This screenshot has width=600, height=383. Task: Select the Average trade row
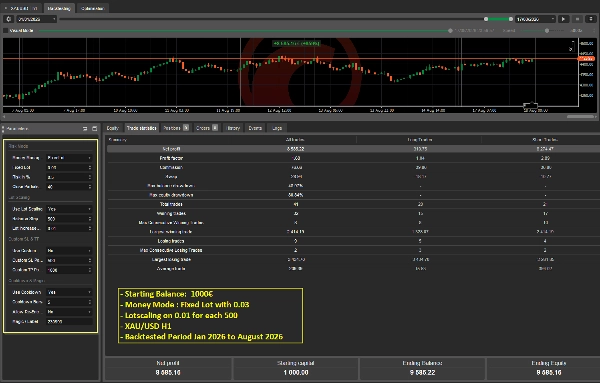pos(353,268)
